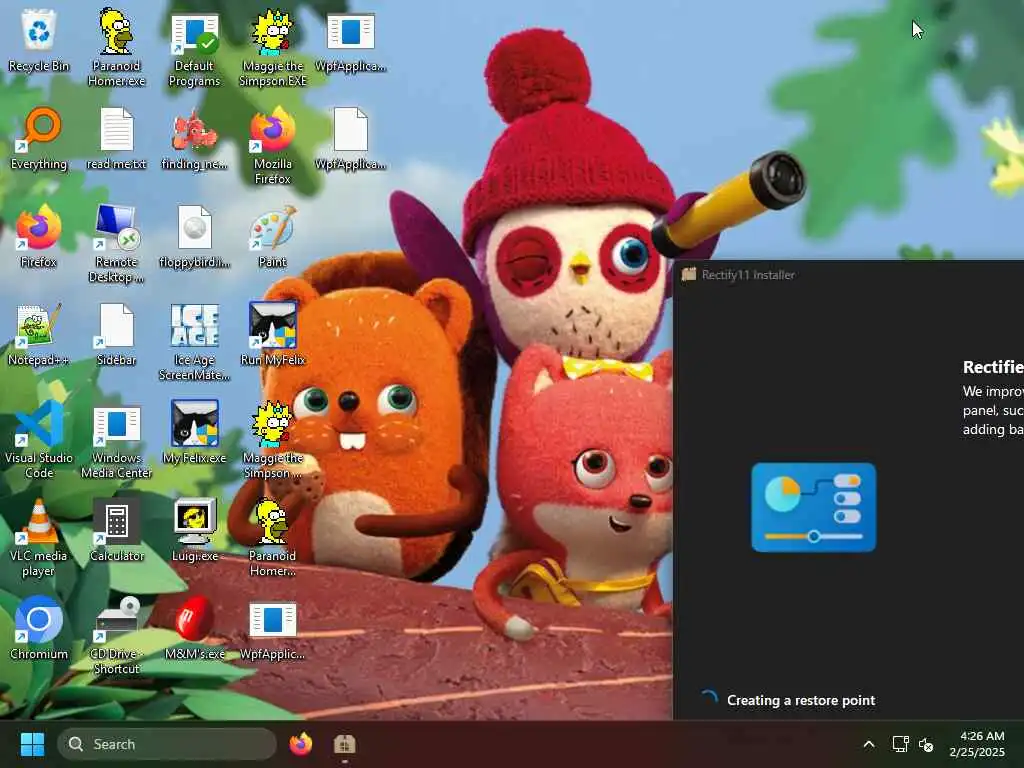1024x768 pixels.
Task: Open Notepad++ shortcut
Action: click(39, 334)
